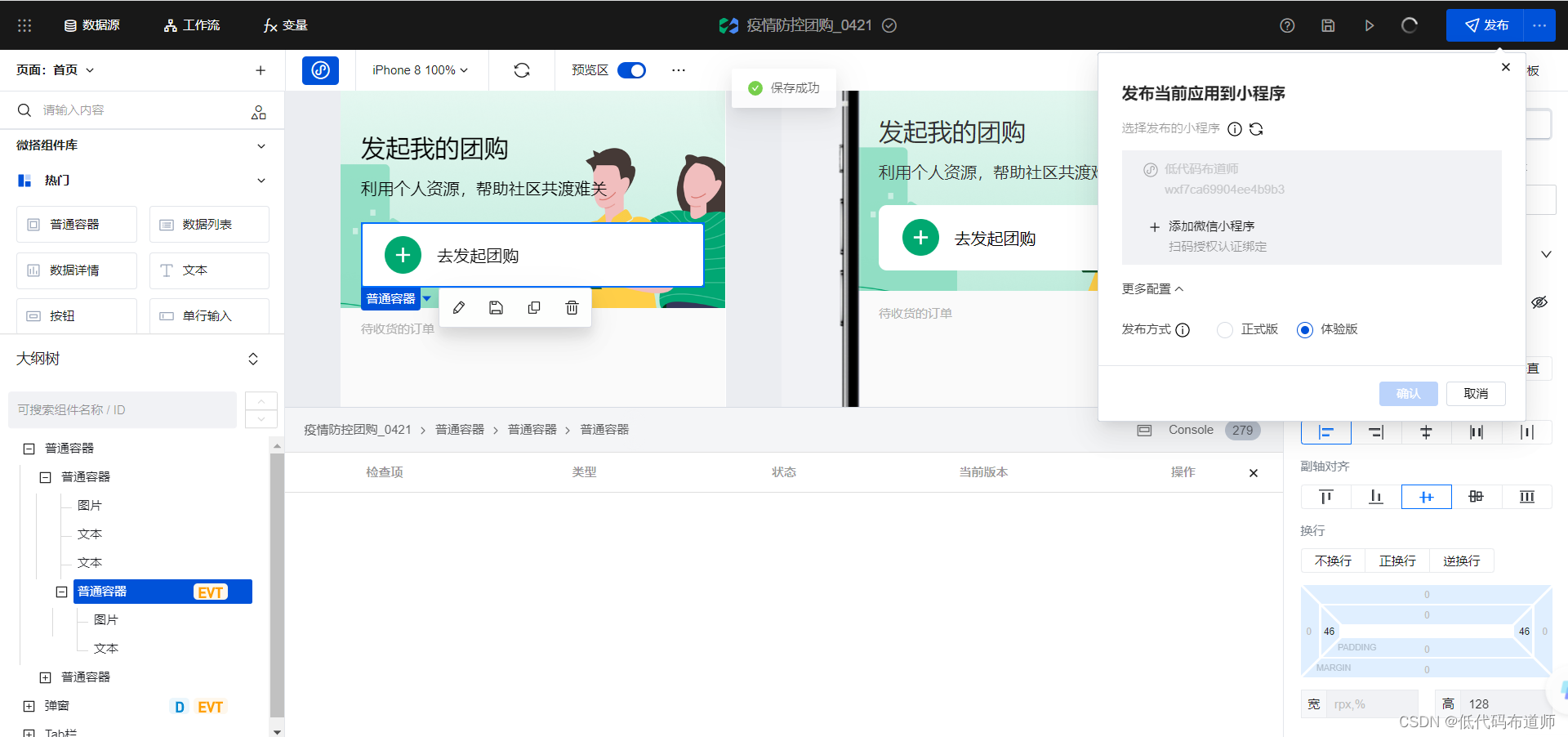Select the 体验版 radio button
The image size is (1568, 737).
click(1305, 330)
